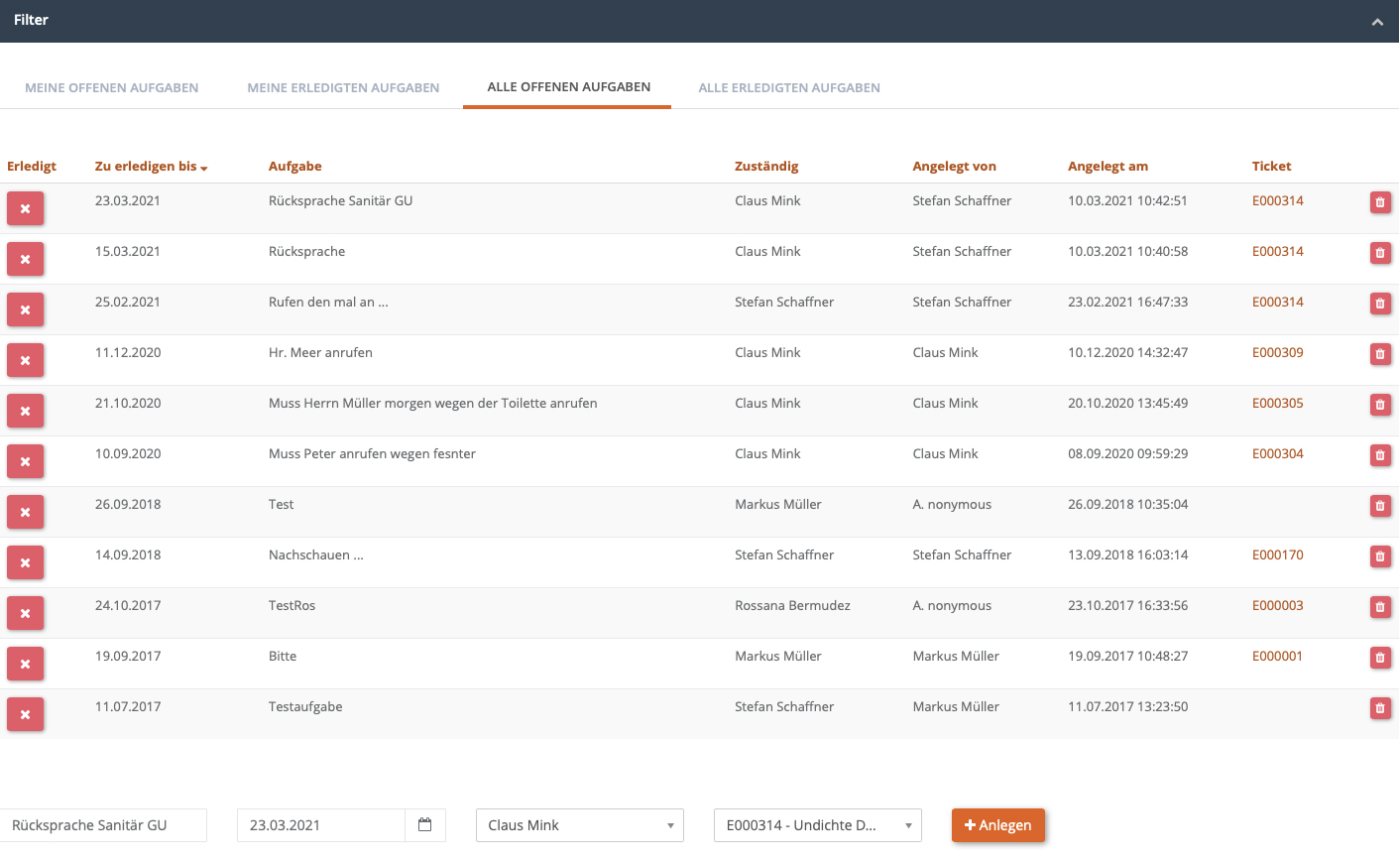Delete the task 'Rufen den mal an ...'
This screenshot has height=861, width=1400.
[1380, 304]
